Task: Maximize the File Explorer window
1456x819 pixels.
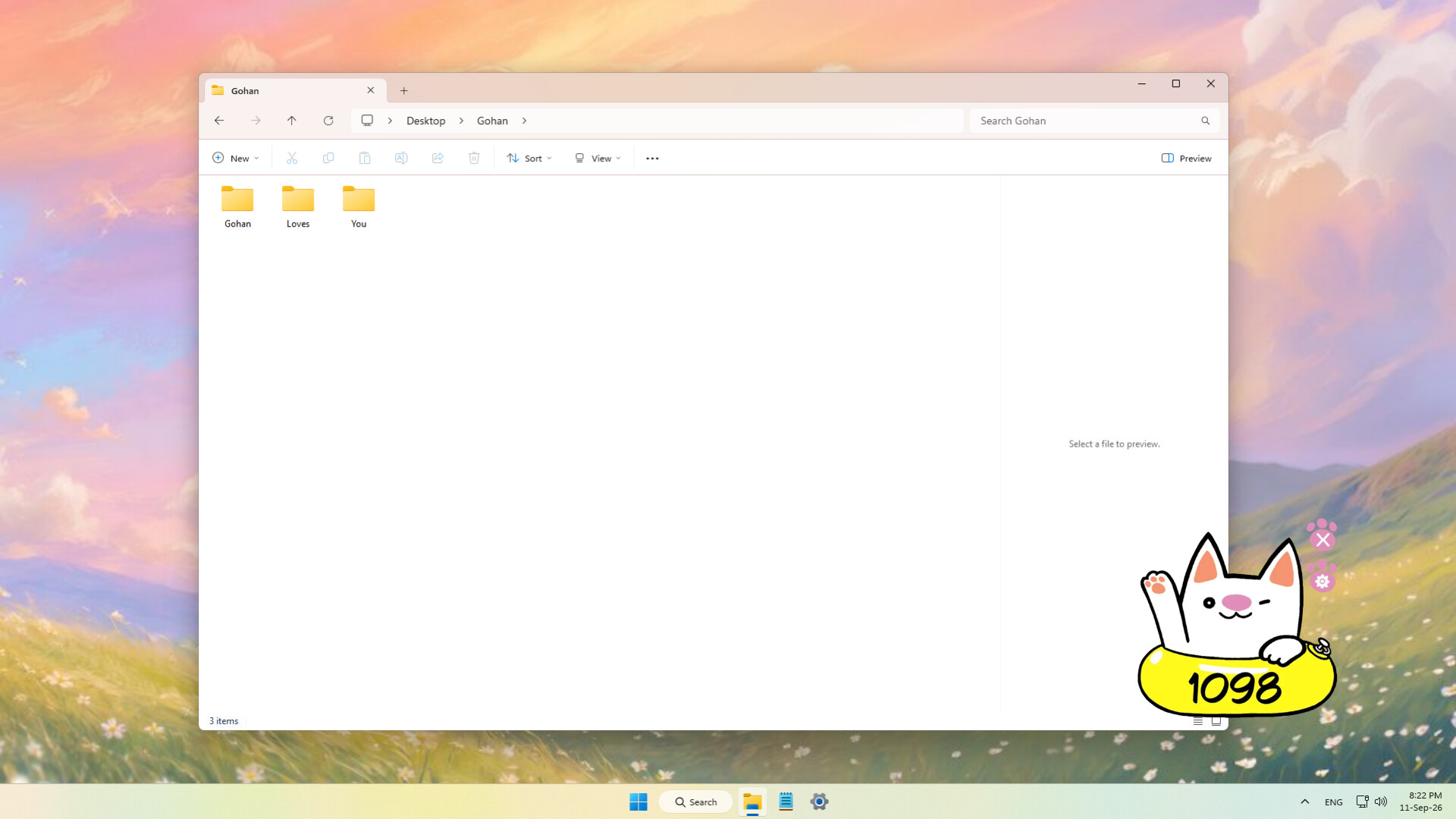Action: 1176,83
